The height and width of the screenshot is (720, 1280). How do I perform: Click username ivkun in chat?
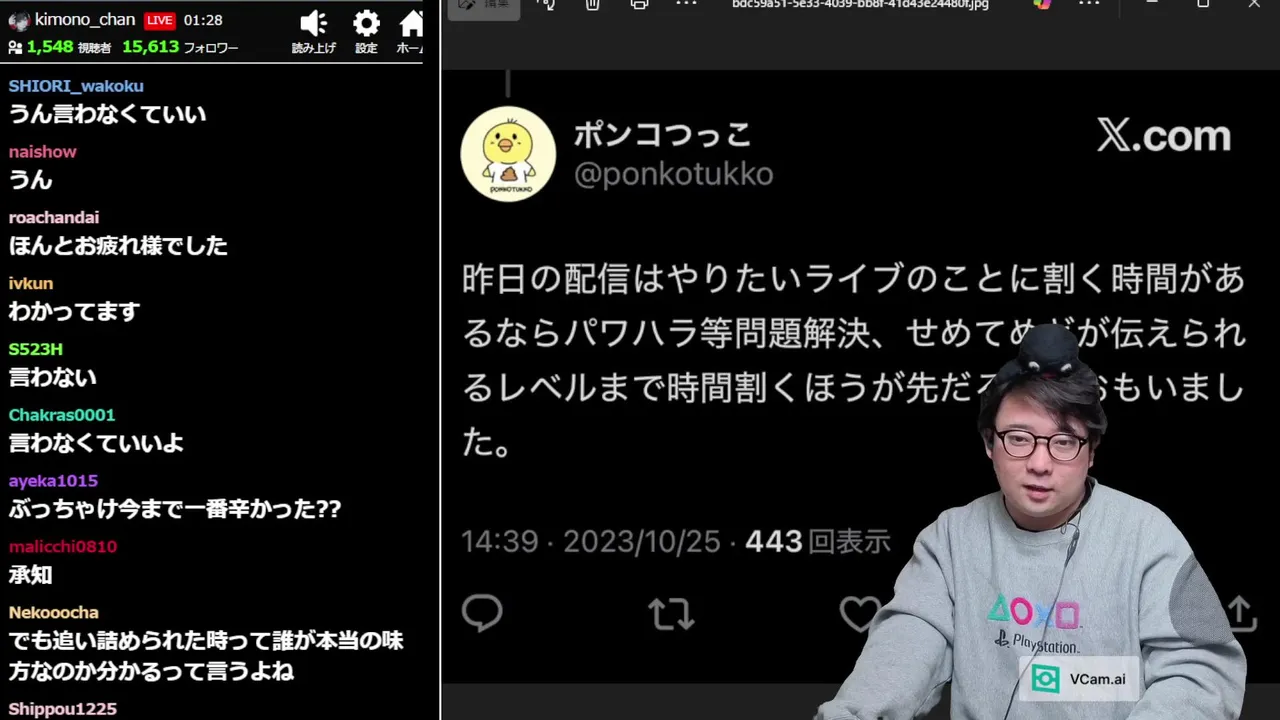(x=31, y=284)
